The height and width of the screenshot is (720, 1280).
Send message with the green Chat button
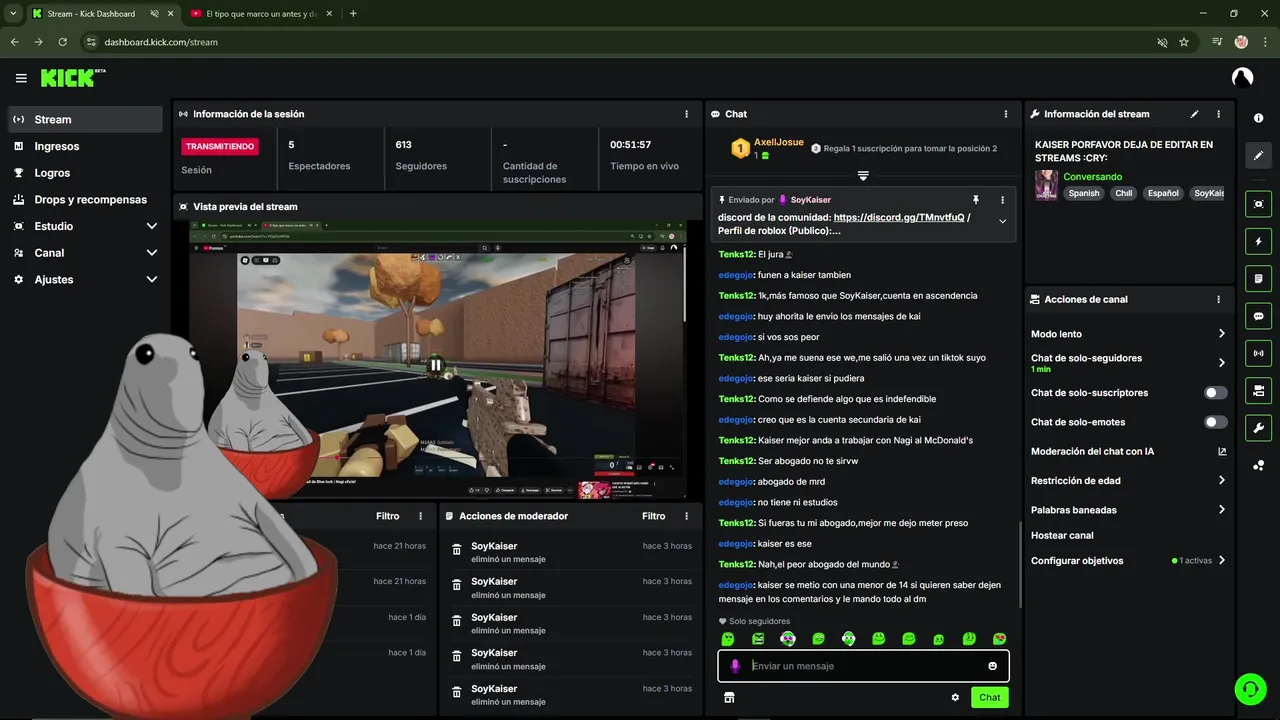point(989,697)
